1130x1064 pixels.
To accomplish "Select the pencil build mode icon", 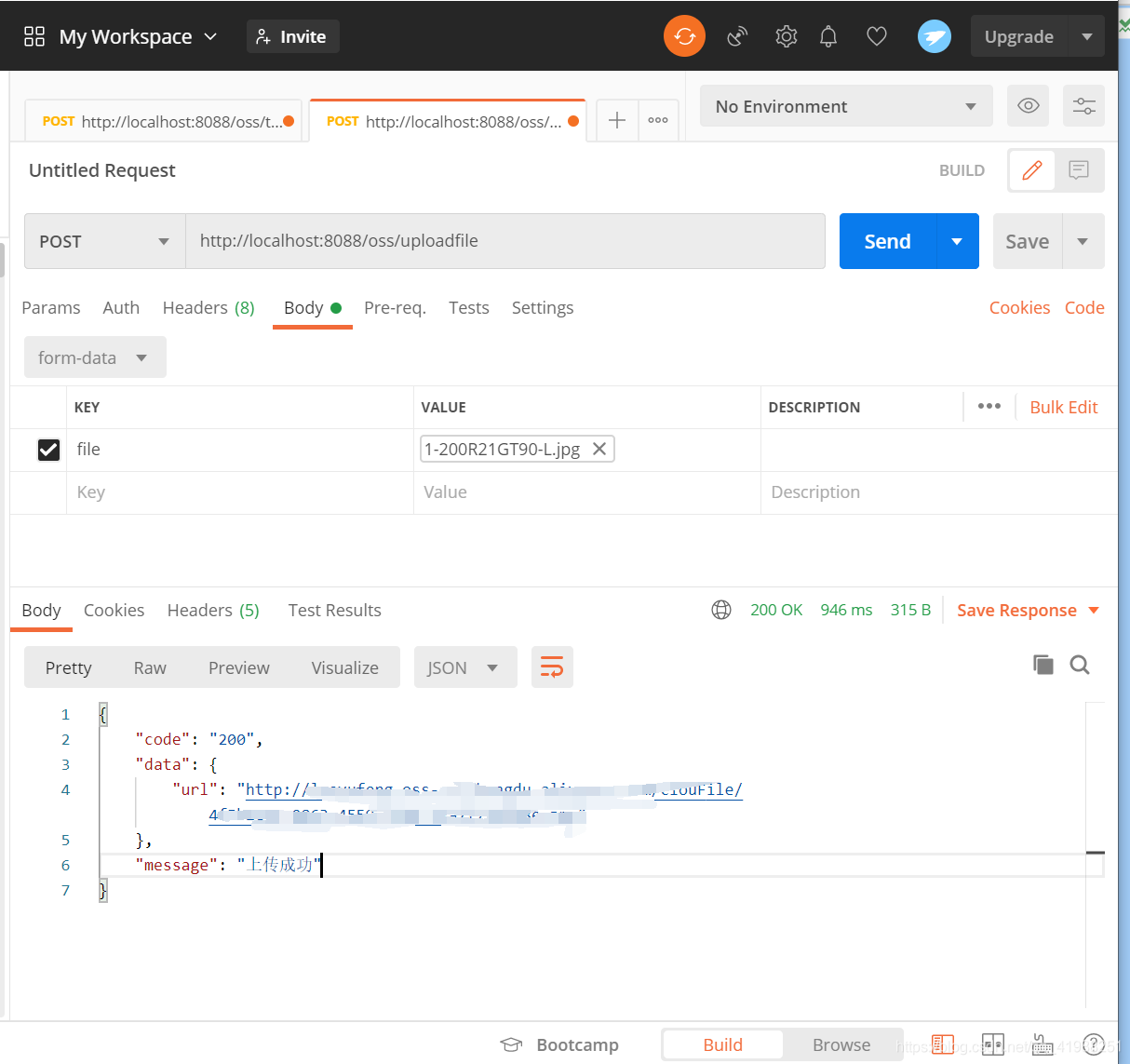I will (x=1032, y=170).
